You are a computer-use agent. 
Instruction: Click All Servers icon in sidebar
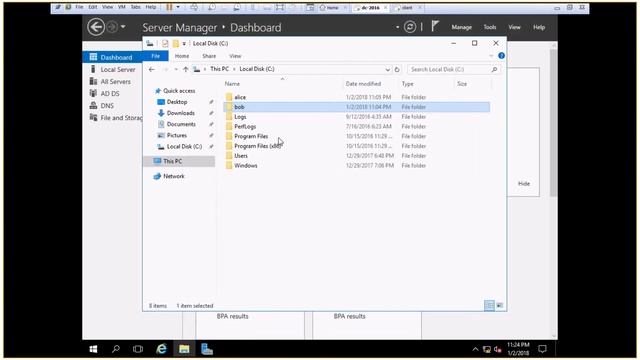(93, 81)
